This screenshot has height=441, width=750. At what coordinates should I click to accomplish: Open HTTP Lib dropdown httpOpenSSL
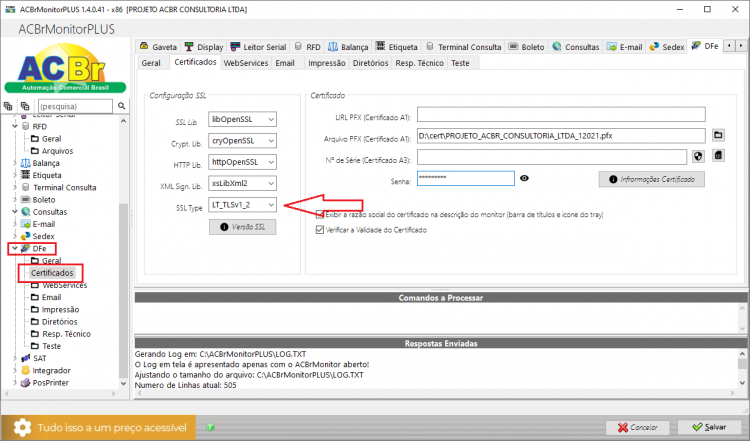pos(243,162)
